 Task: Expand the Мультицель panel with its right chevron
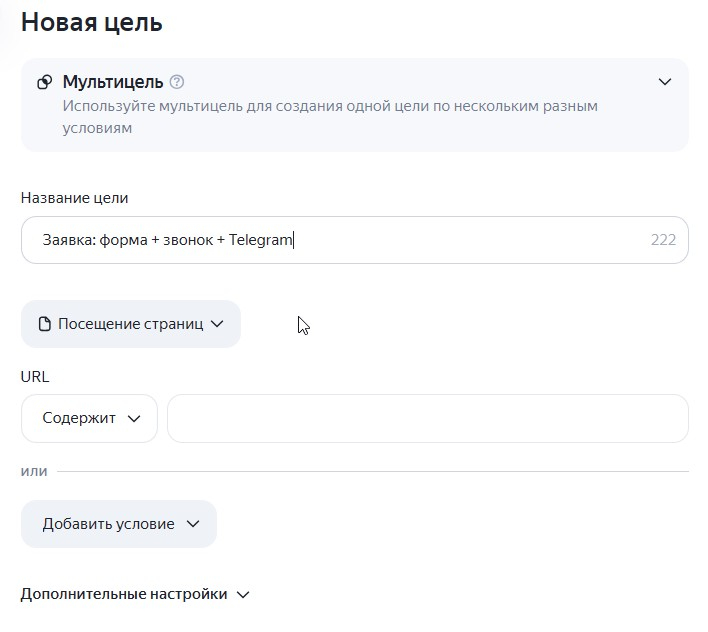(x=665, y=82)
